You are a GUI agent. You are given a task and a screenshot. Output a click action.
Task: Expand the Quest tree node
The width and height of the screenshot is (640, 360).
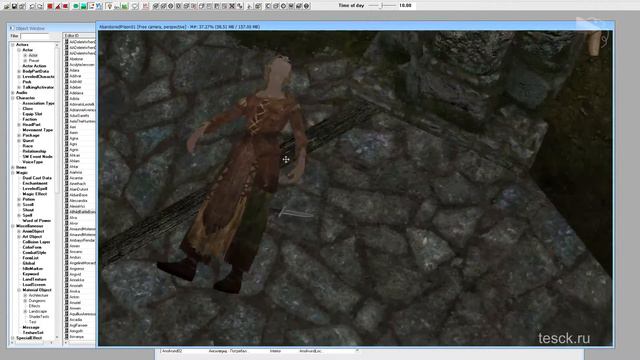click(x=19, y=140)
